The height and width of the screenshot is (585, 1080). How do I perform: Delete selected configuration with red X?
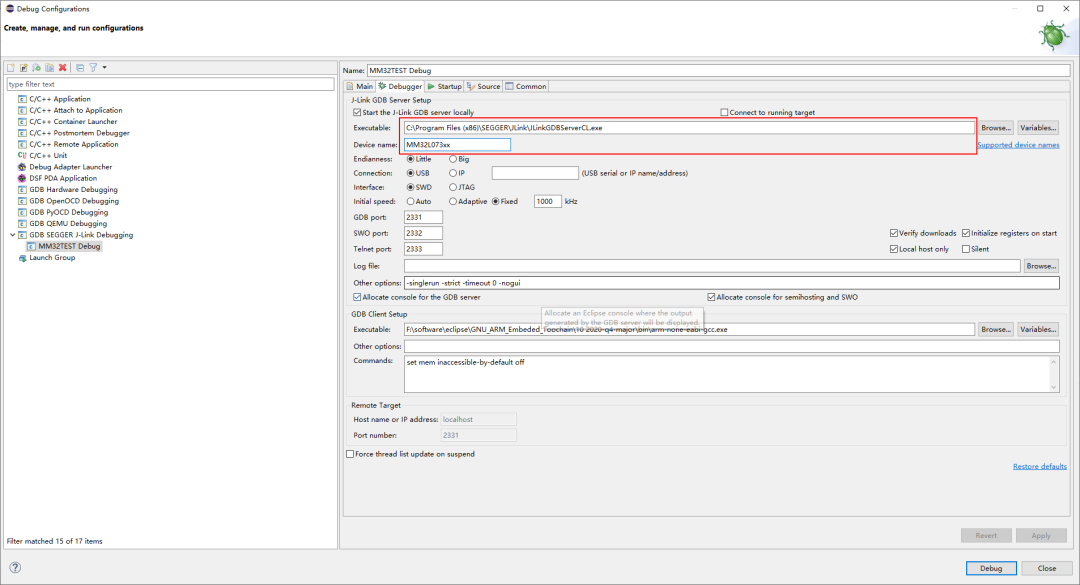(63, 68)
